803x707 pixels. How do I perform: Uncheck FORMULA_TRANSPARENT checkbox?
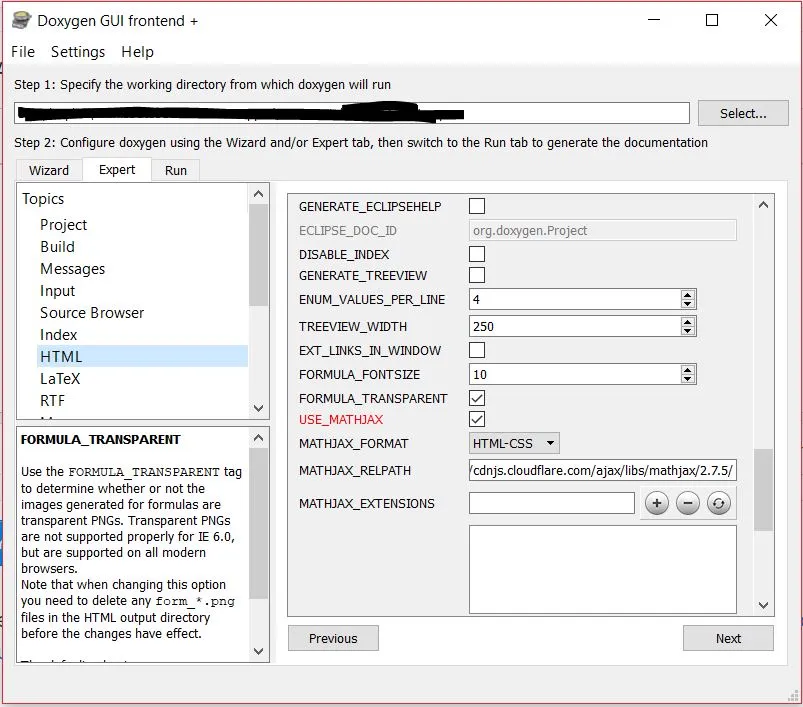click(x=477, y=398)
